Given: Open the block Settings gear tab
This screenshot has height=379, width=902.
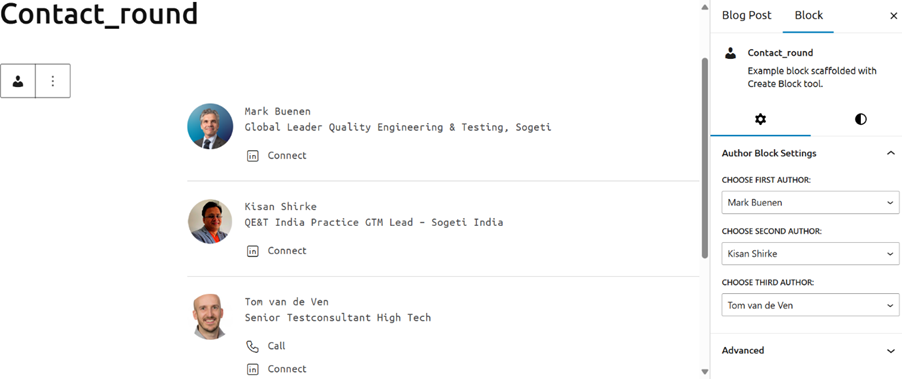Looking at the screenshot, I should click(760, 120).
